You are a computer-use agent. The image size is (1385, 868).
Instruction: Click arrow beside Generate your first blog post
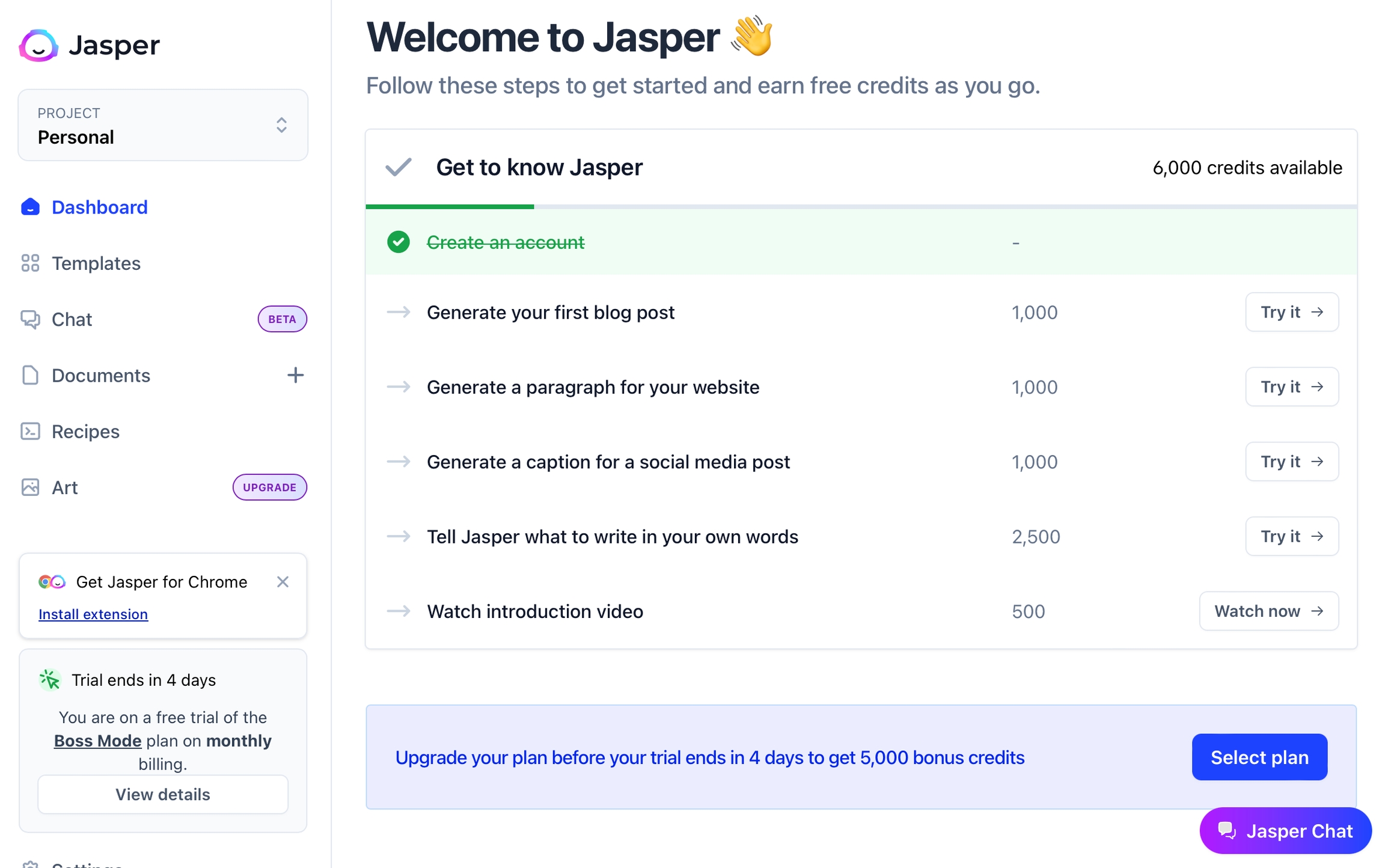coord(399,312)
